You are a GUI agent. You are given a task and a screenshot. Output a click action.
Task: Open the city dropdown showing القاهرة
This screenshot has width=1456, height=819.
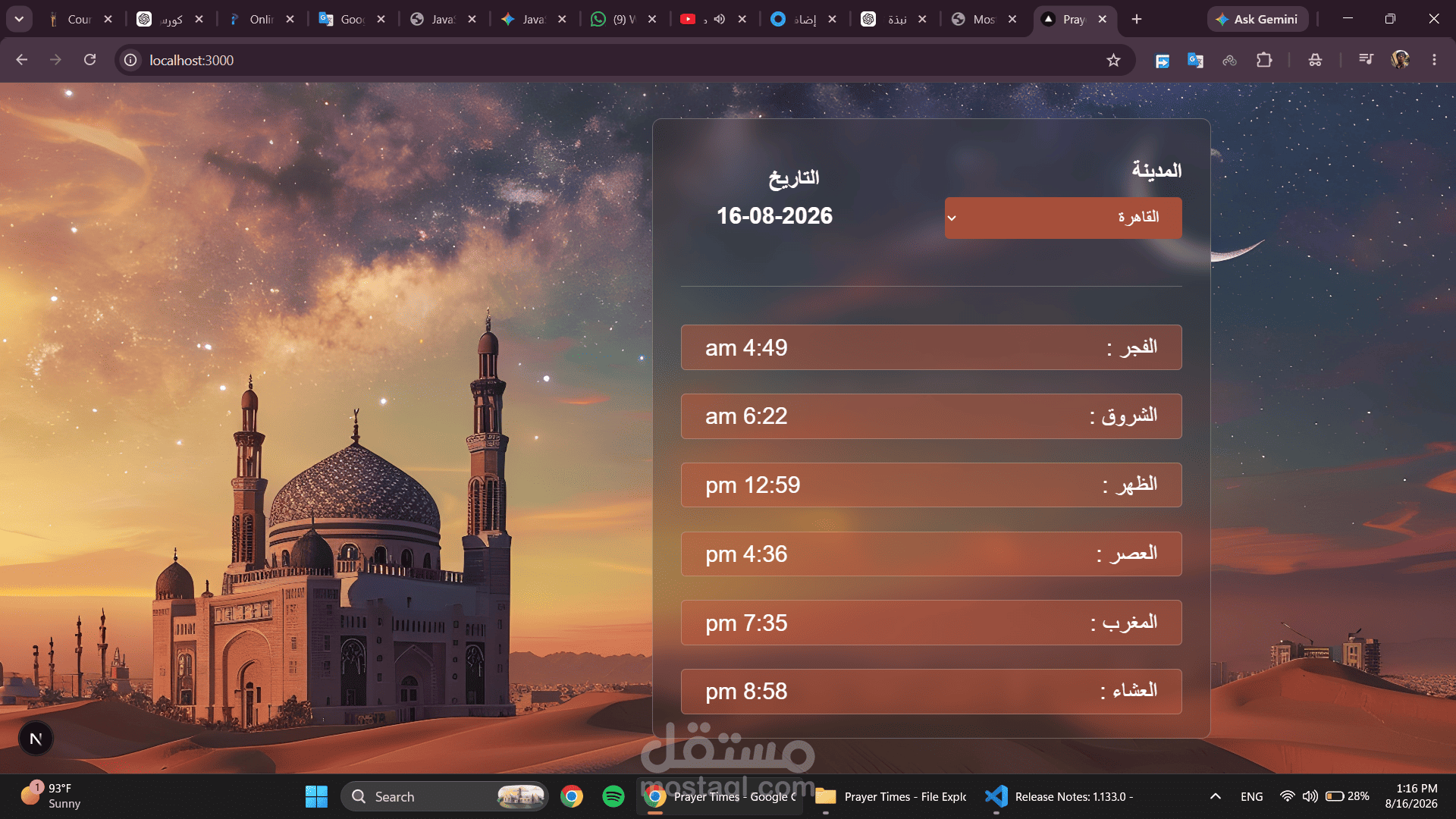(x=1062, y=218)
